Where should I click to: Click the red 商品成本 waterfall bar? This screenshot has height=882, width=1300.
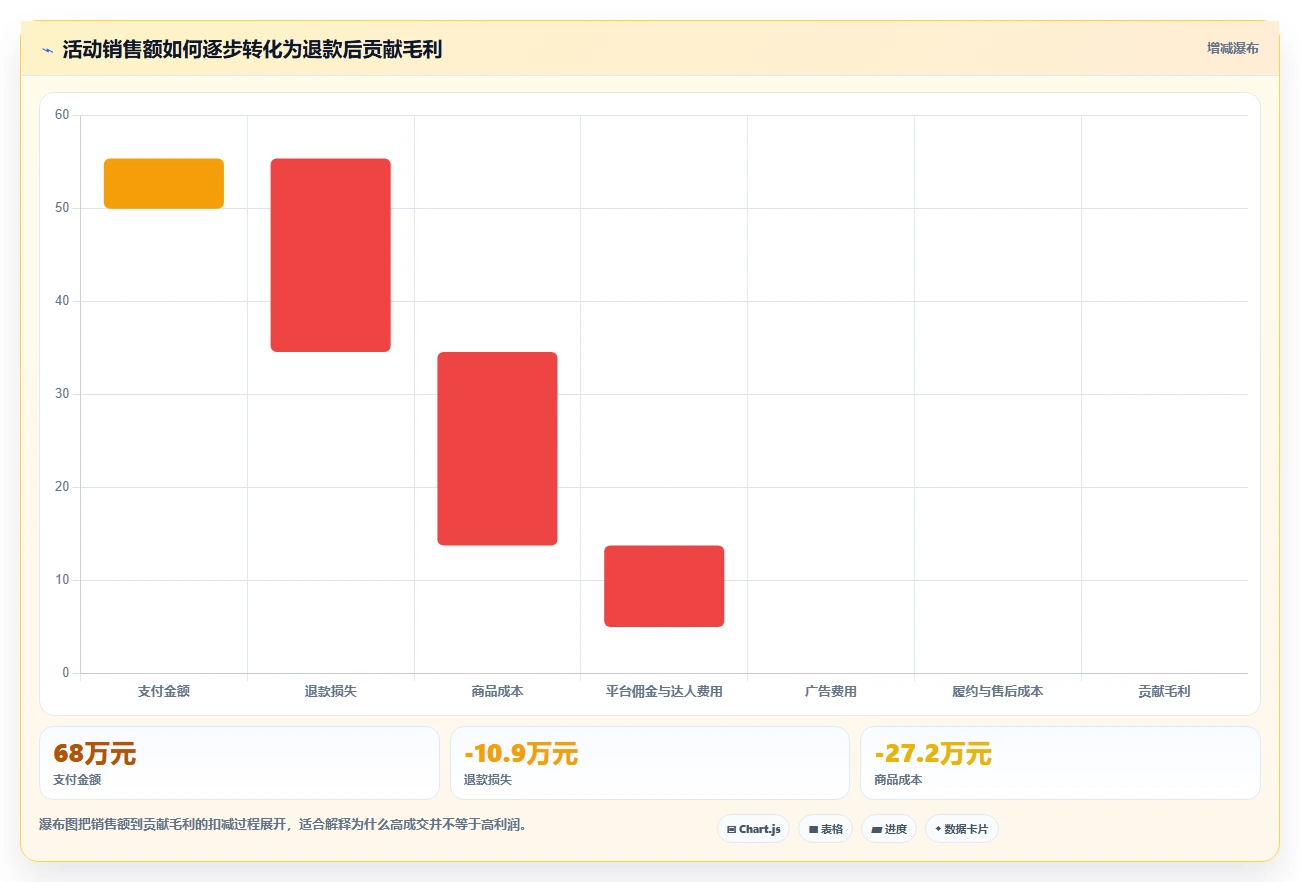[497, 449]
